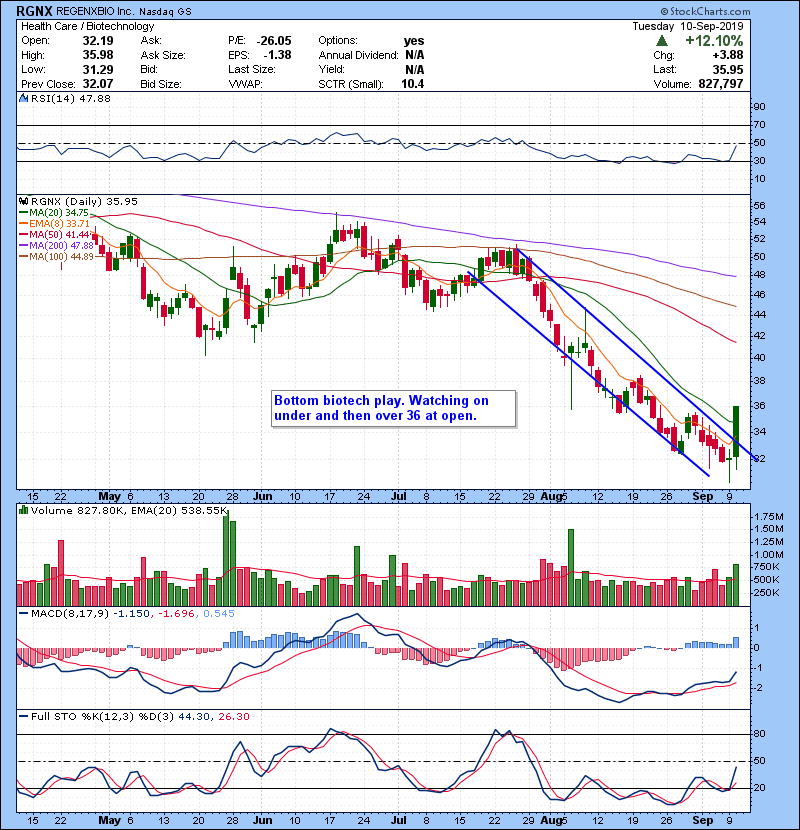Select the MACD signal value -1.696
Viewport: 800px width, 830px height.
[176, 614]
